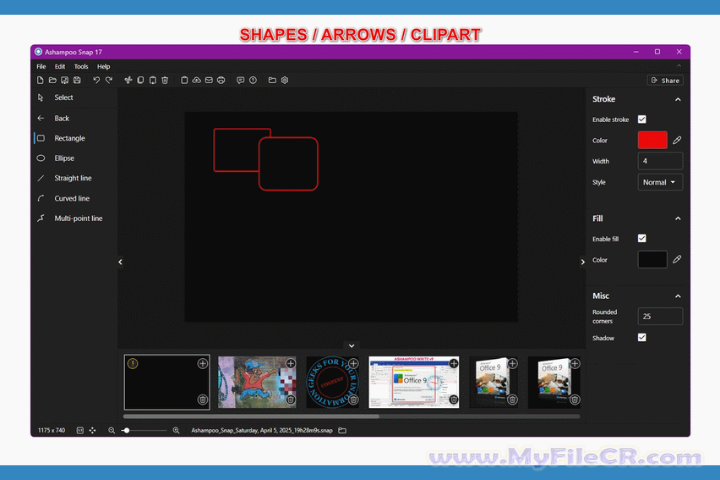Select the Curved line tool
Image resolution: width=720 pixels, height=480 pixels.
(74, 198)
